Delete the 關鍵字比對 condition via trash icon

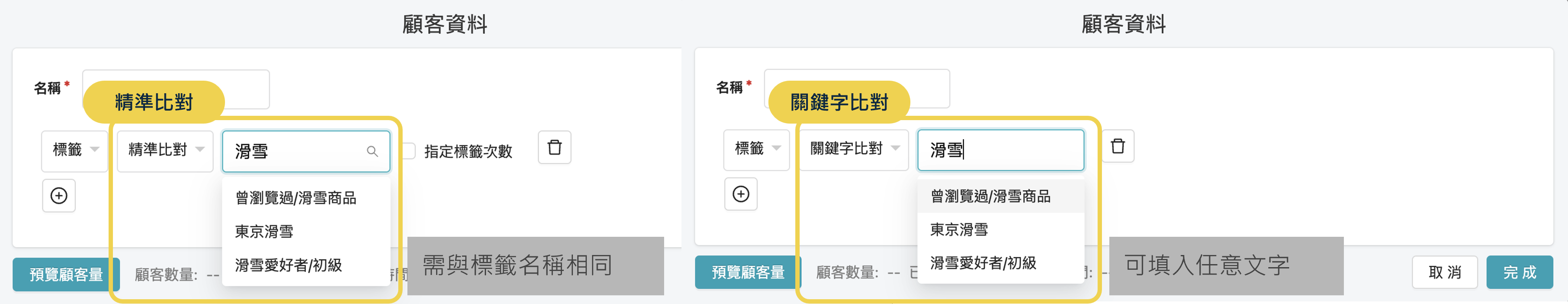tap(1118, 146)
